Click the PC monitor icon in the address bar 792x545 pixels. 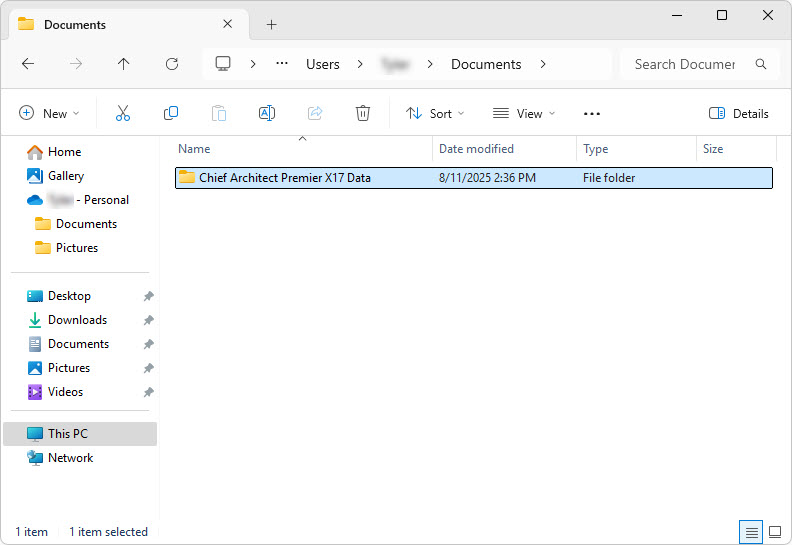coord(223,64)
